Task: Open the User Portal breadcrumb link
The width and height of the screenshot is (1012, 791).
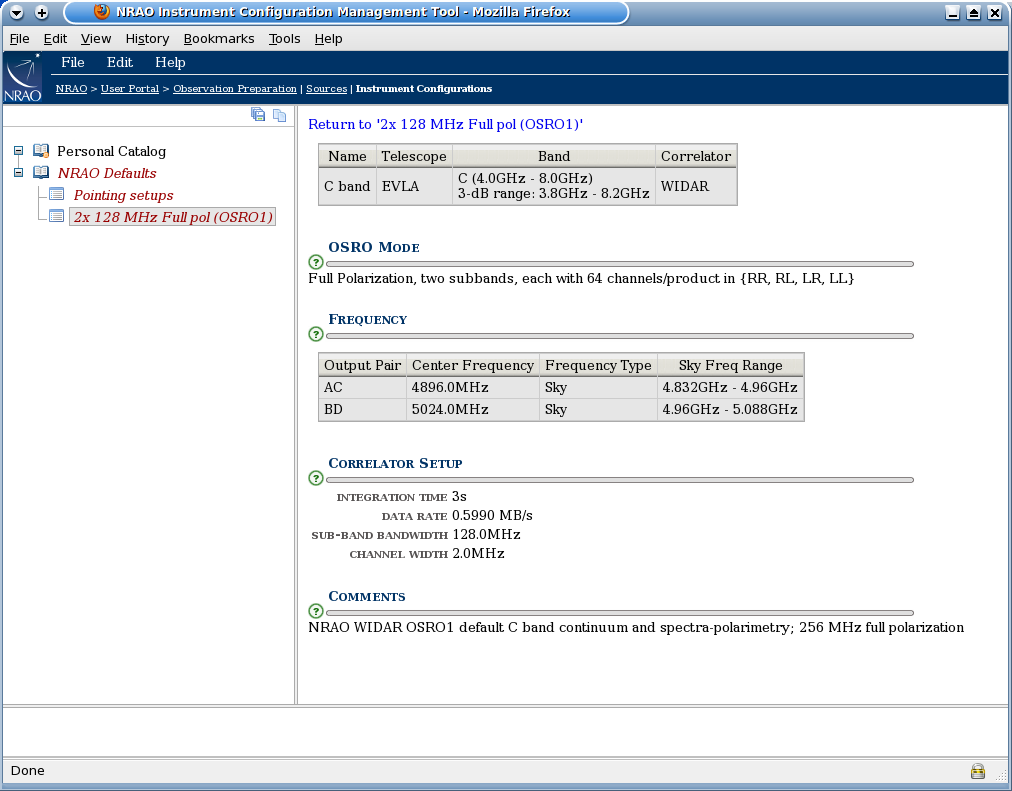Action: click(129, 88)
